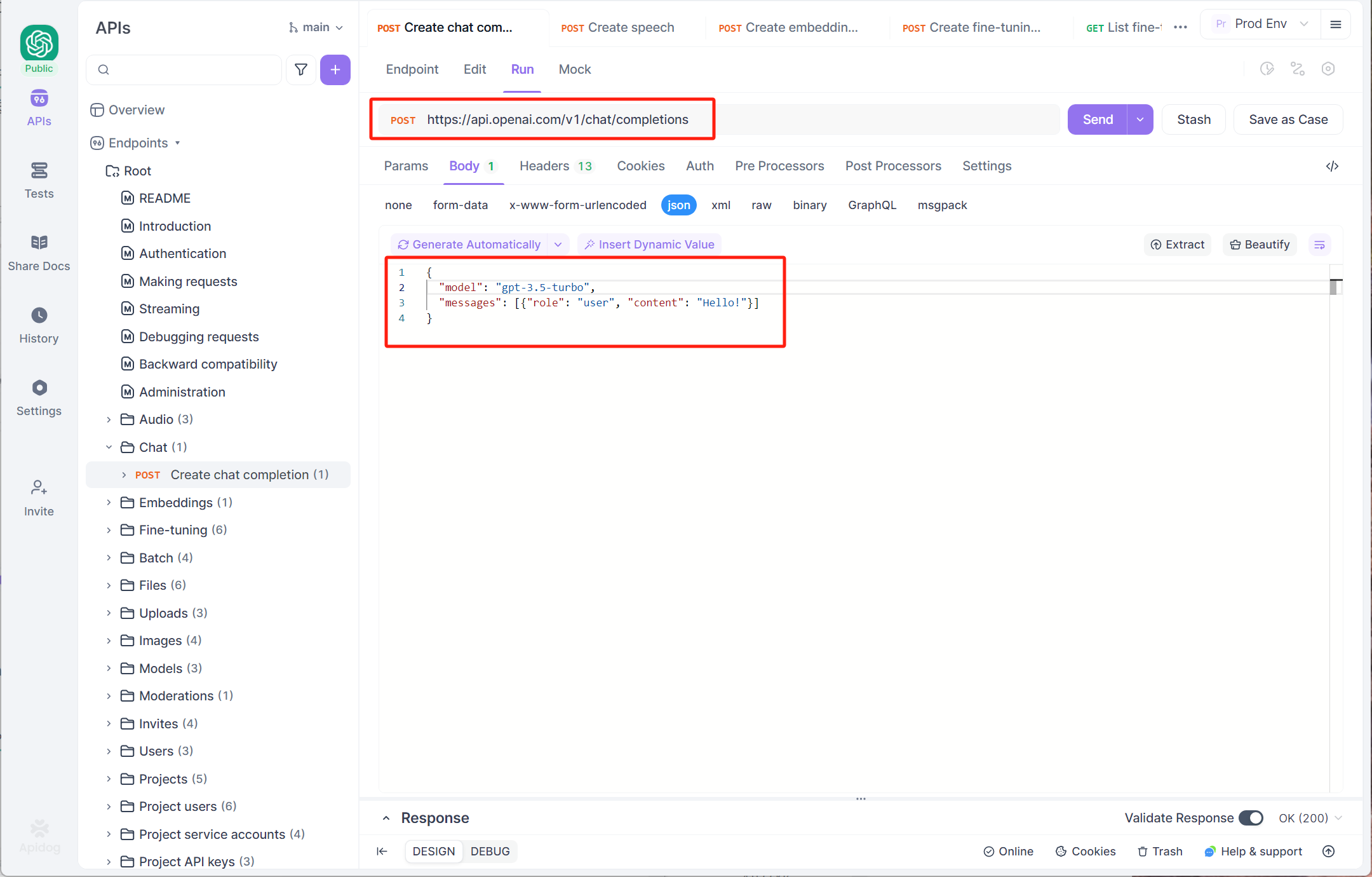Image resolution: width=1372 pixels, height=877 pixels.
Task: Click the endpoint settings circle icon
Action: 1328,69
